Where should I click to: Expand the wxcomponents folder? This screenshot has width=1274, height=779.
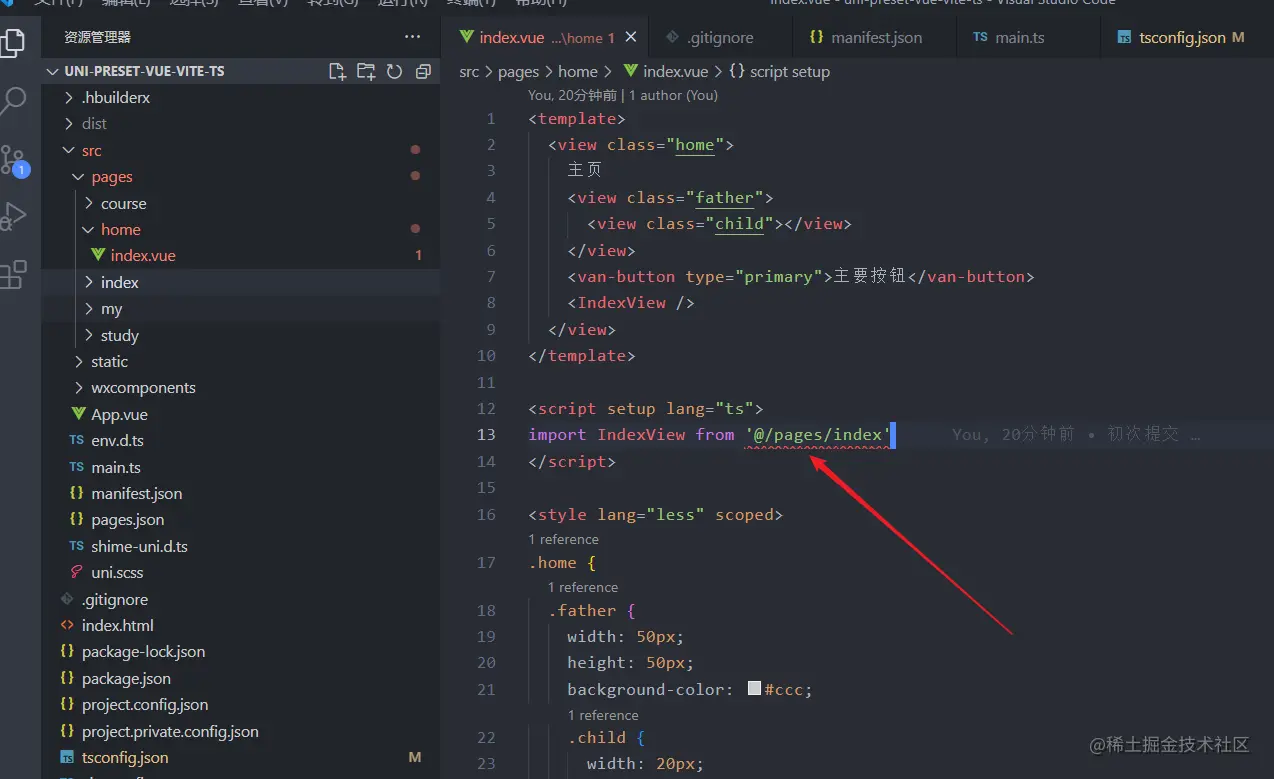[240, 388]
